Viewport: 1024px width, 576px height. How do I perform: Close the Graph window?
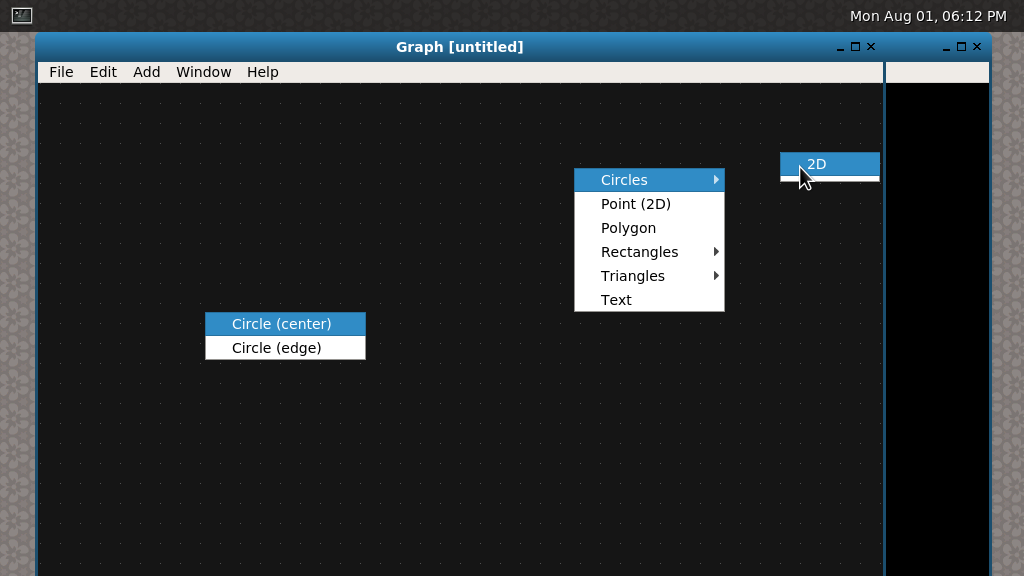click(871, 47)
